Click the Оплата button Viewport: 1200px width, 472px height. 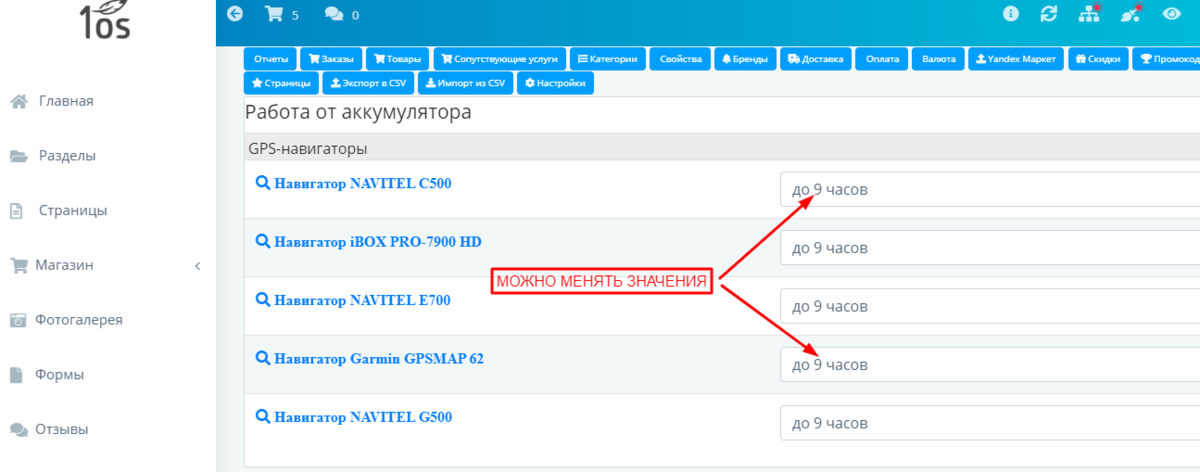click(x=882, y=59)
